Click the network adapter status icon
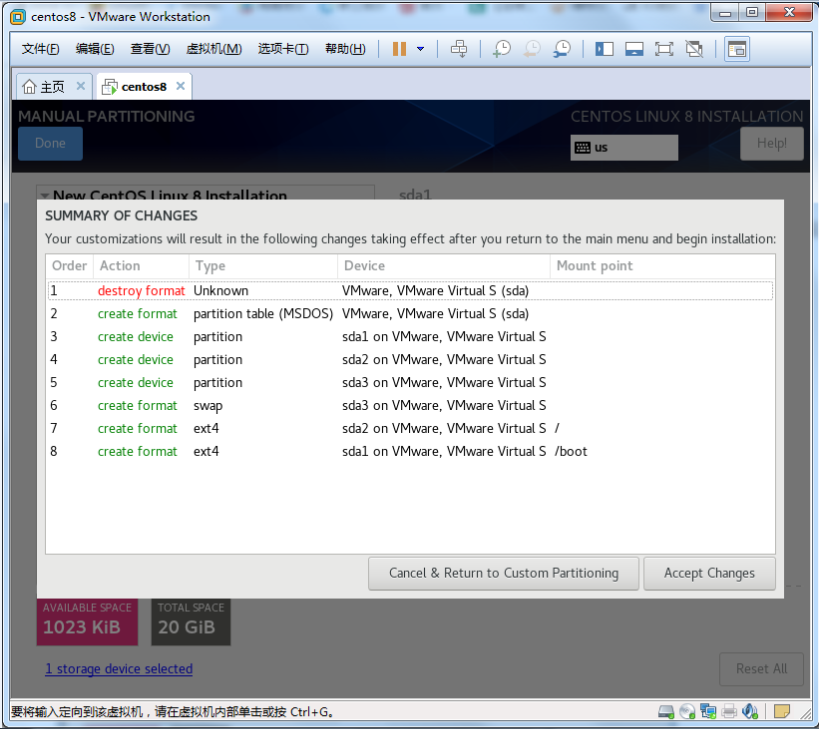Image resolution: width=819 pixels, height=729 pixels. [708, 712]
